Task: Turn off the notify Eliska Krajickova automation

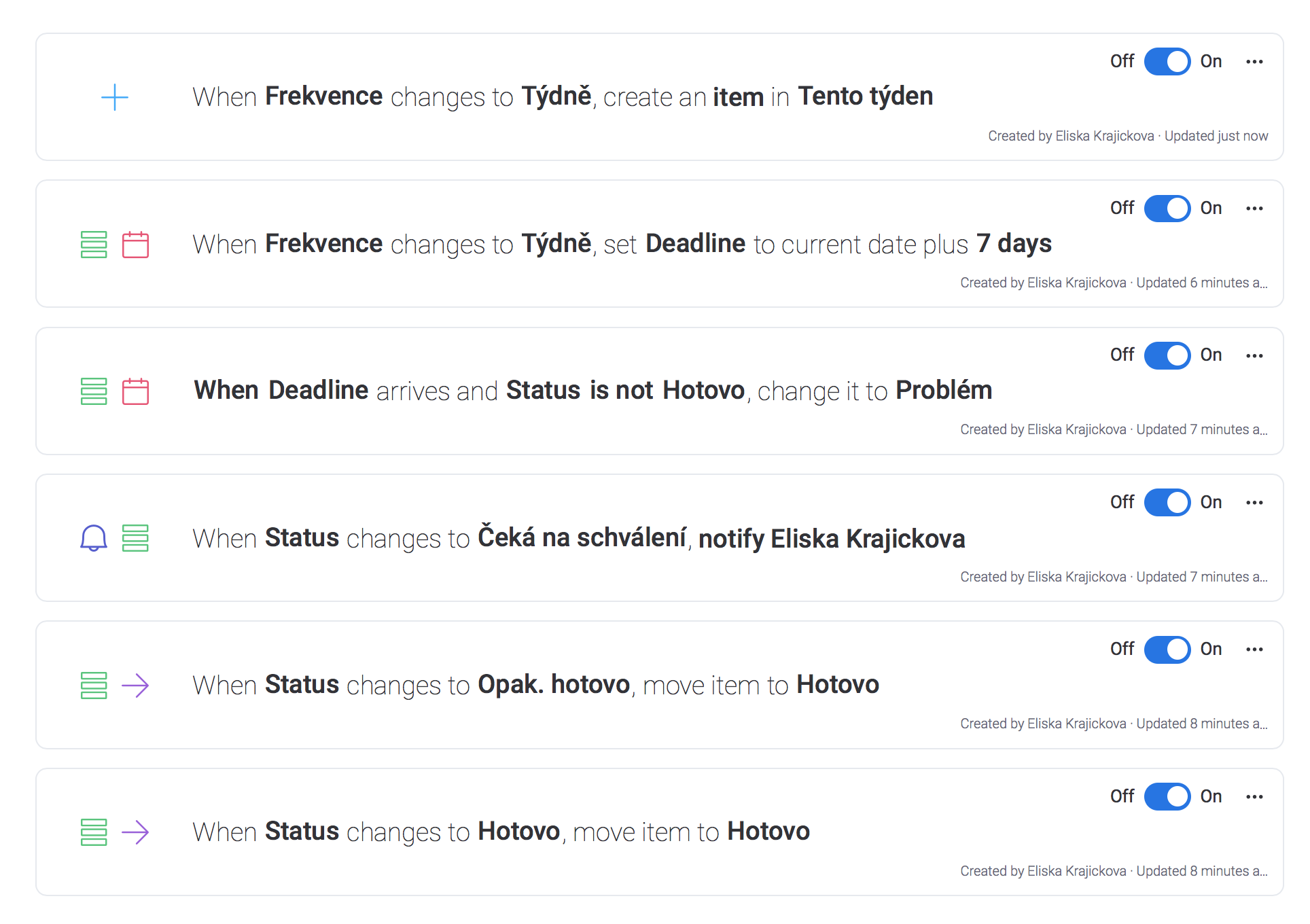Action: point(1167,503)
